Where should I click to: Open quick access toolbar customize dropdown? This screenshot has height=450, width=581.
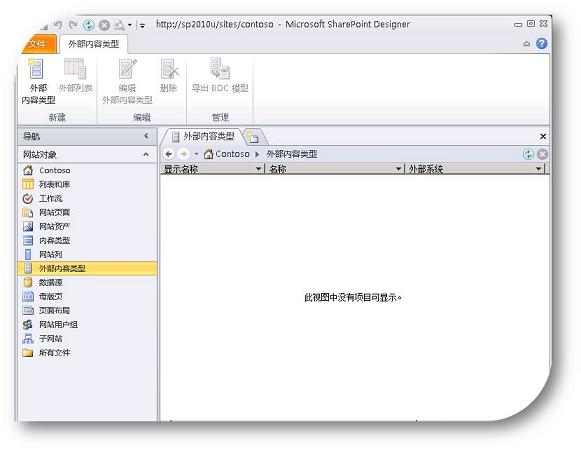(143, 26)
